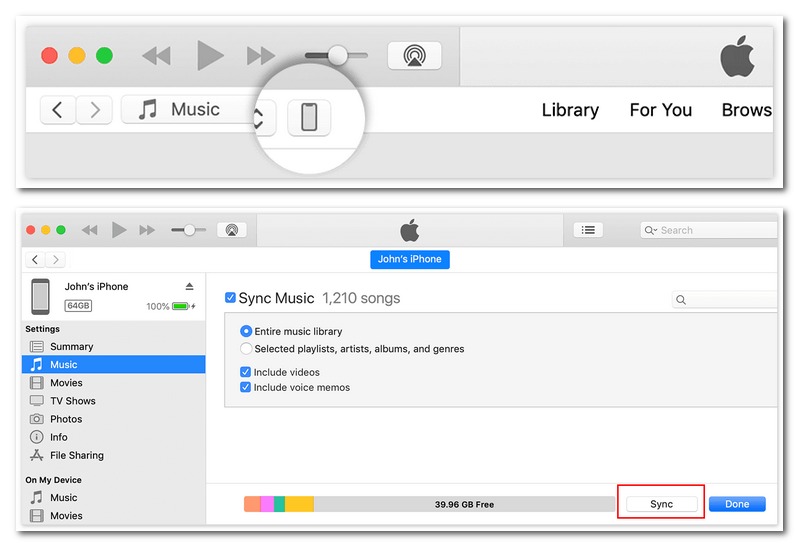The image size is (800, 548).
Task: Open Music under On My Device
Action: (x=113, y=497)
